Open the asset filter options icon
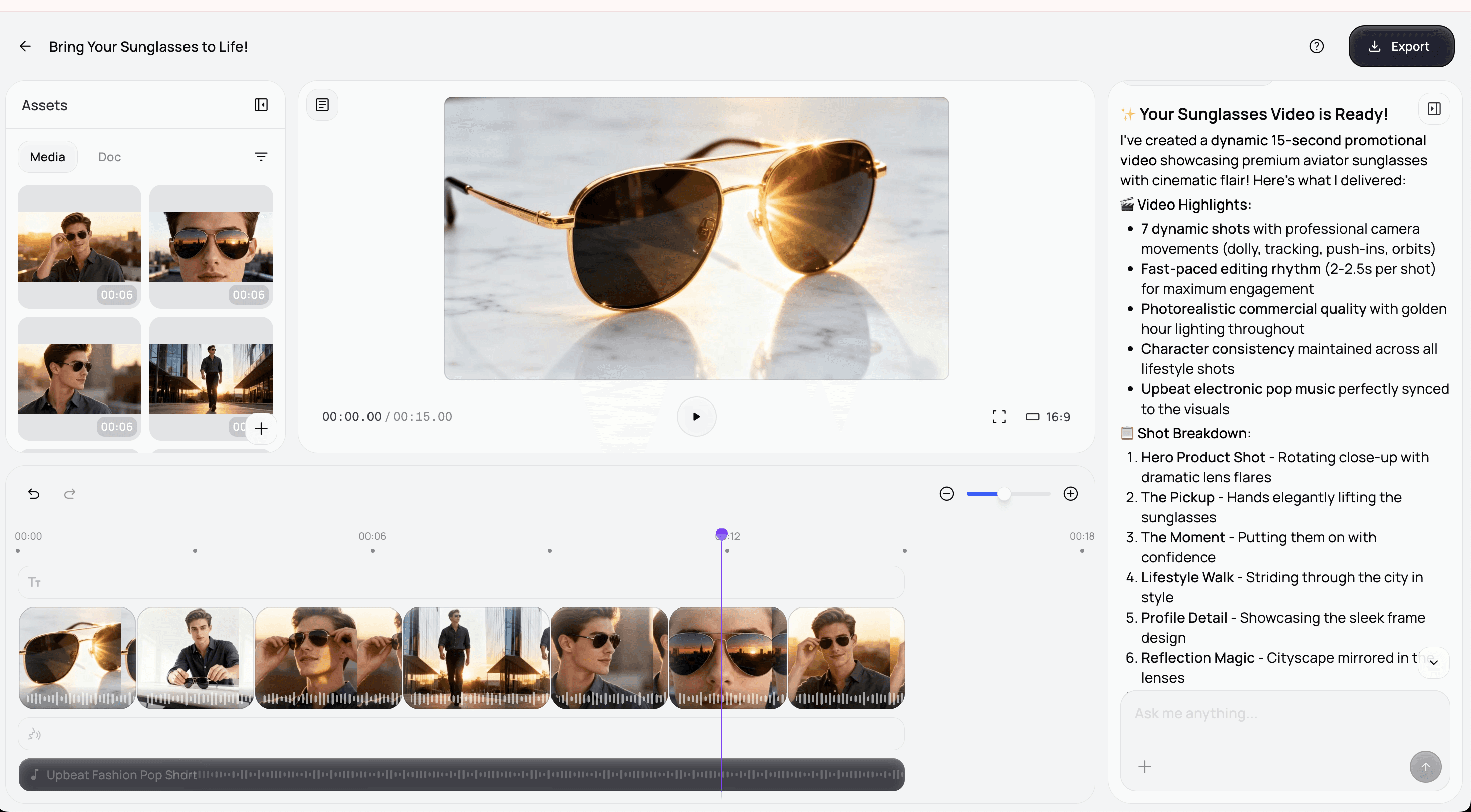1471x812 pixels. (261, 157)
